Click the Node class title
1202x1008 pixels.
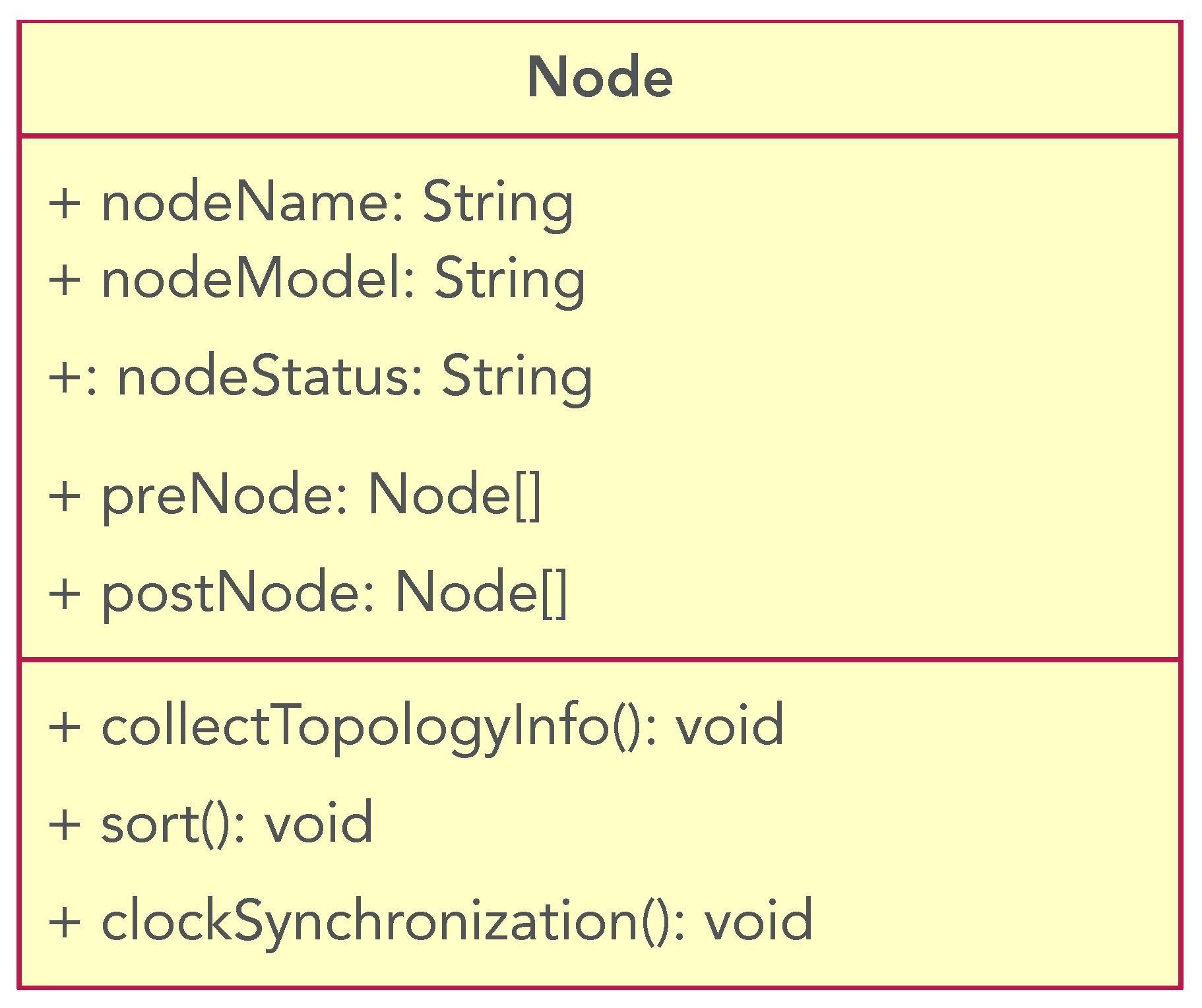coord(600,78)
